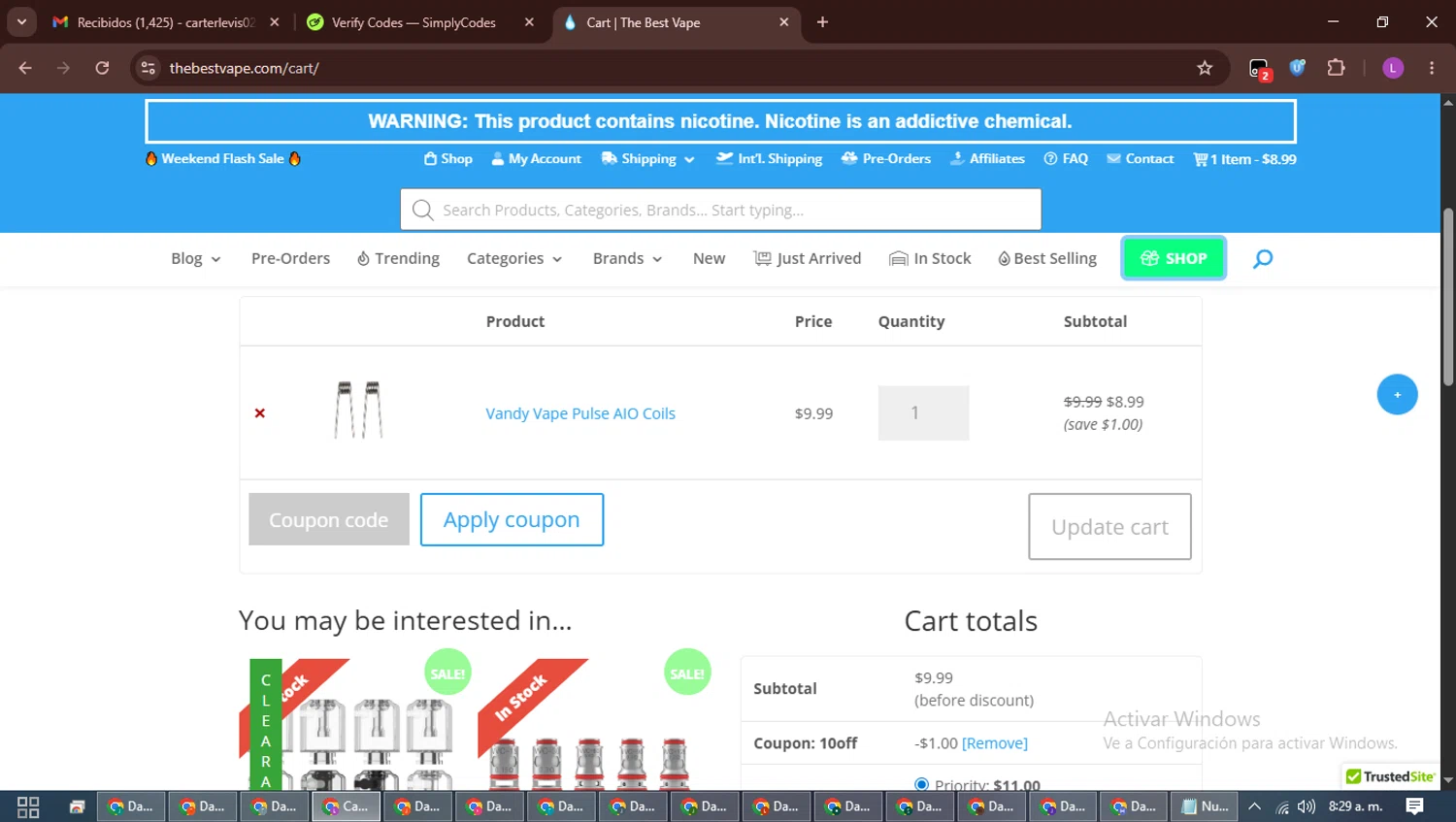Expand the Blog menu

[196, 258]
